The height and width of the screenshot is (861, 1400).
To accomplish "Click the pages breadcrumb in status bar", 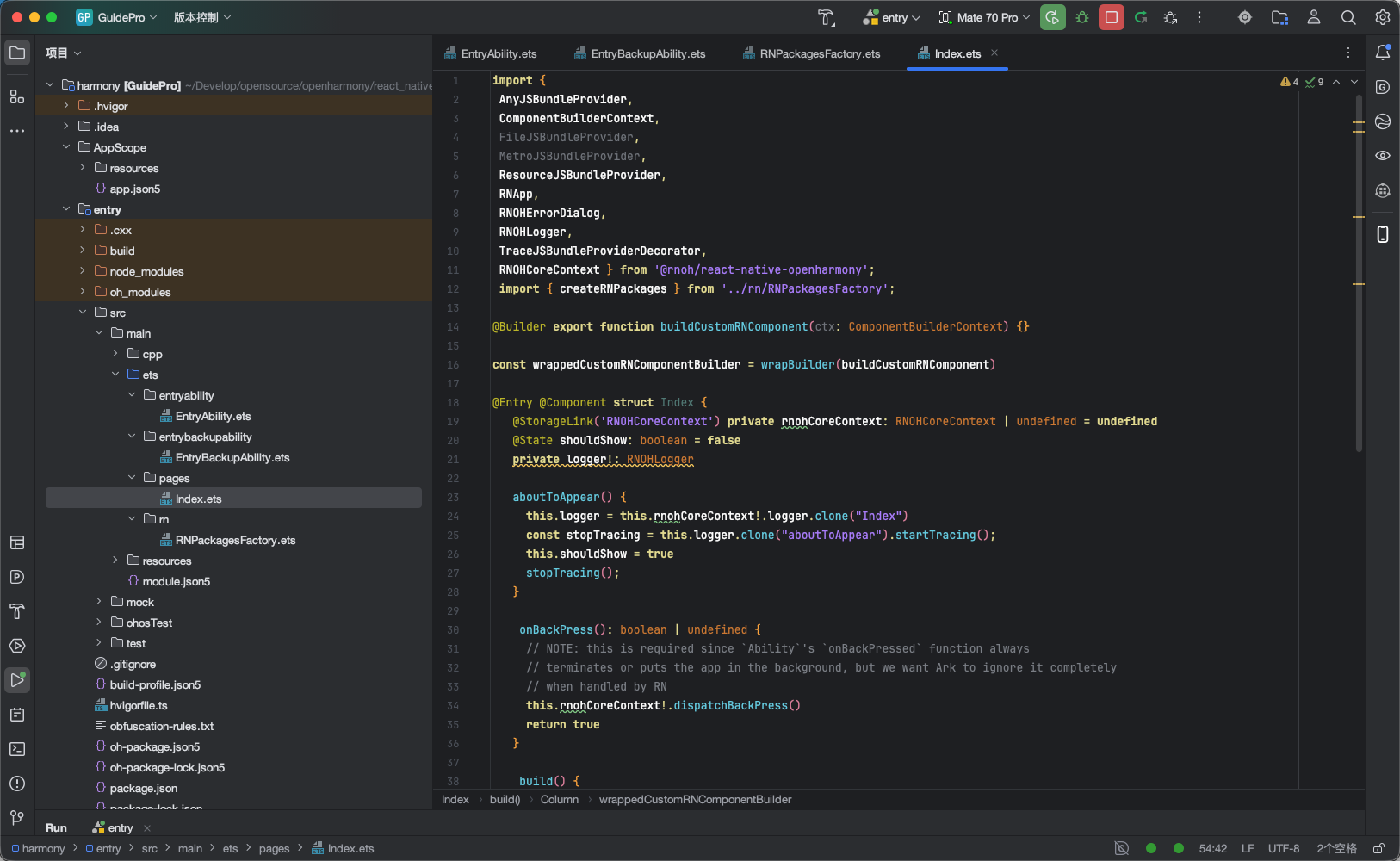I will point(274,848).
